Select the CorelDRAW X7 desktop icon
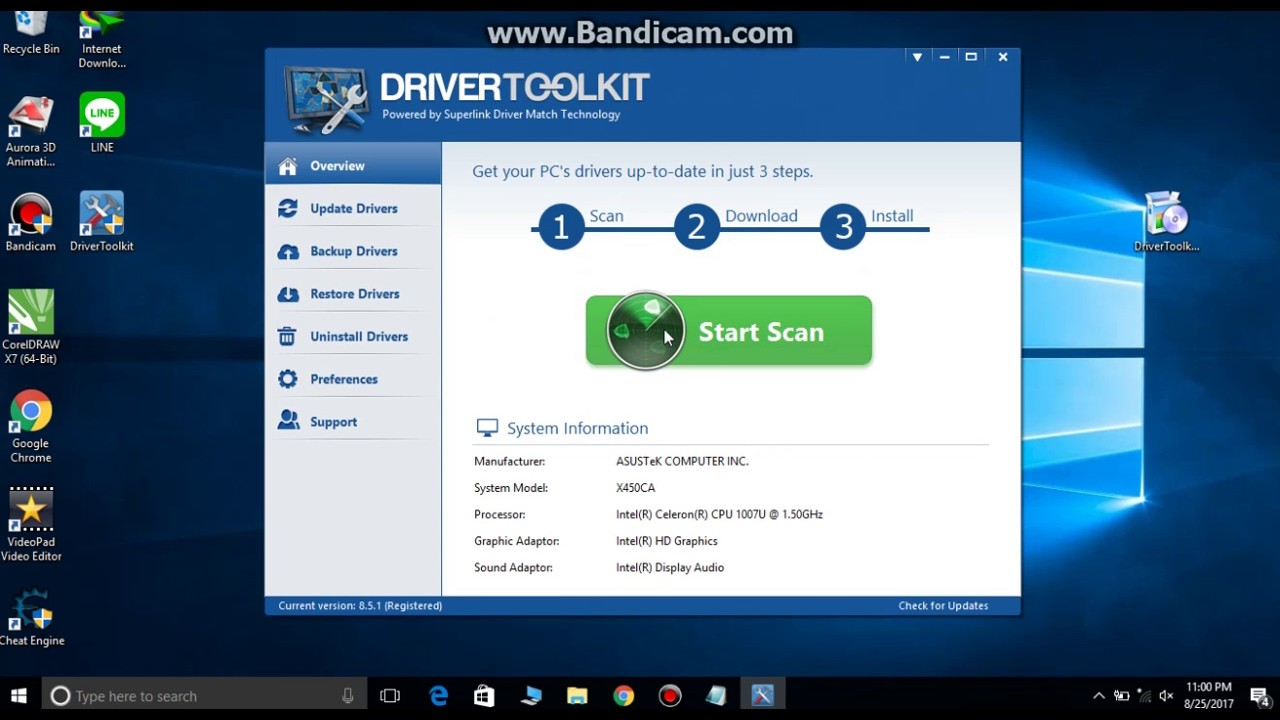 click(x=31, y=327)
